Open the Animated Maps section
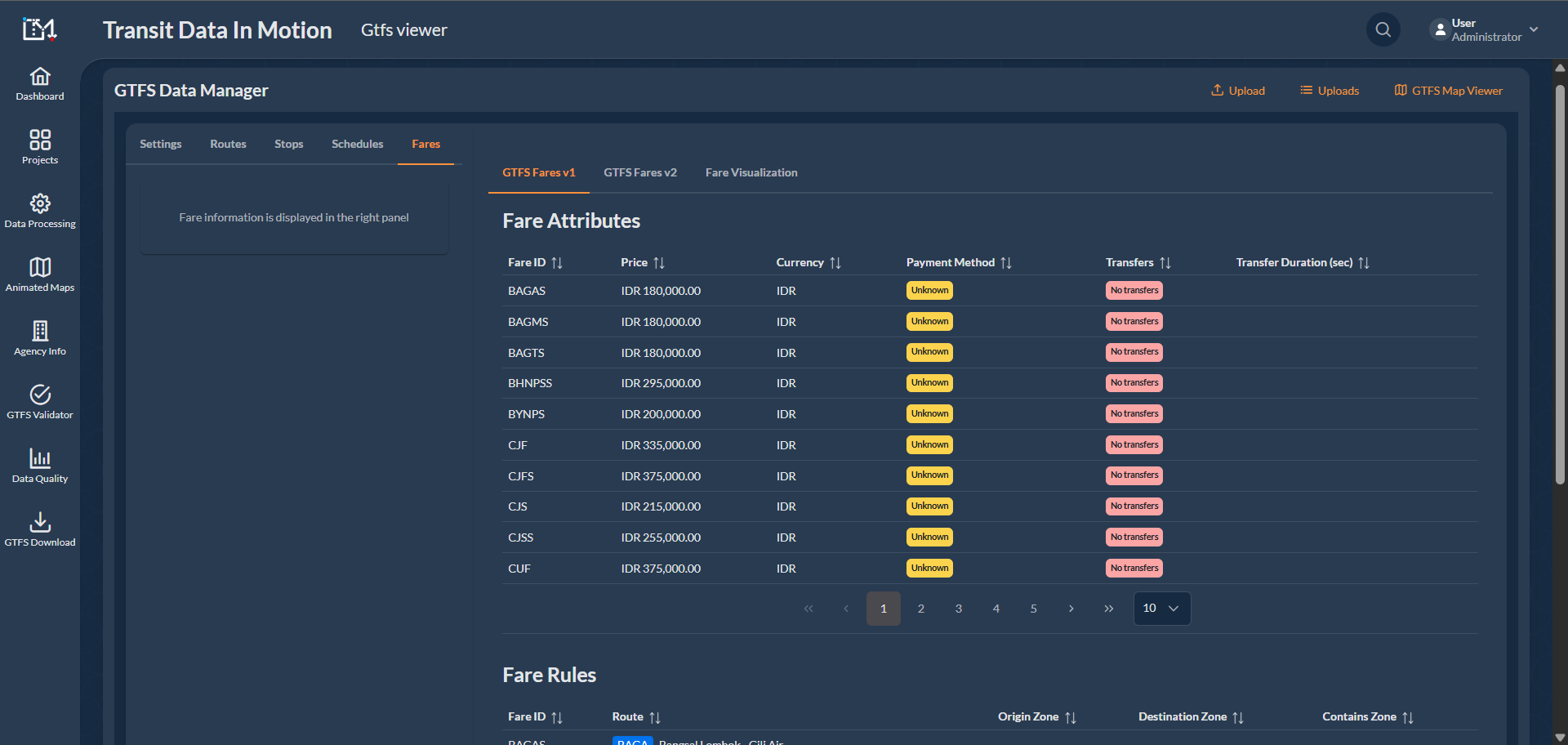The image size is (1568, 745). click(x=39, y=274)
